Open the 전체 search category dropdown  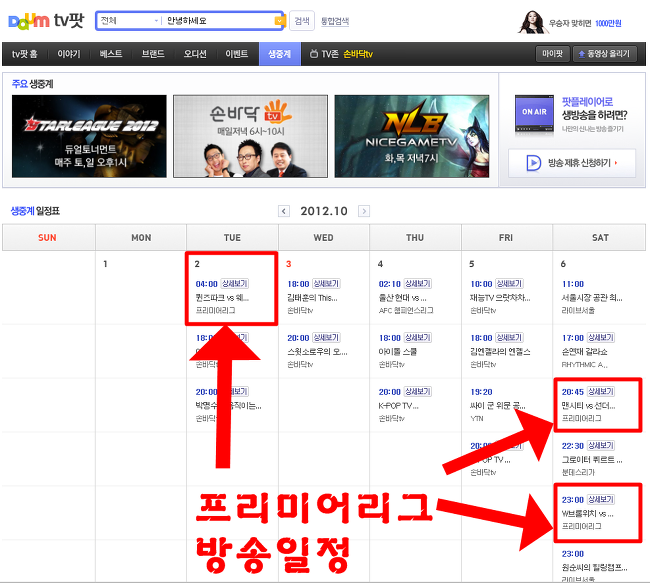coord(129,21)
